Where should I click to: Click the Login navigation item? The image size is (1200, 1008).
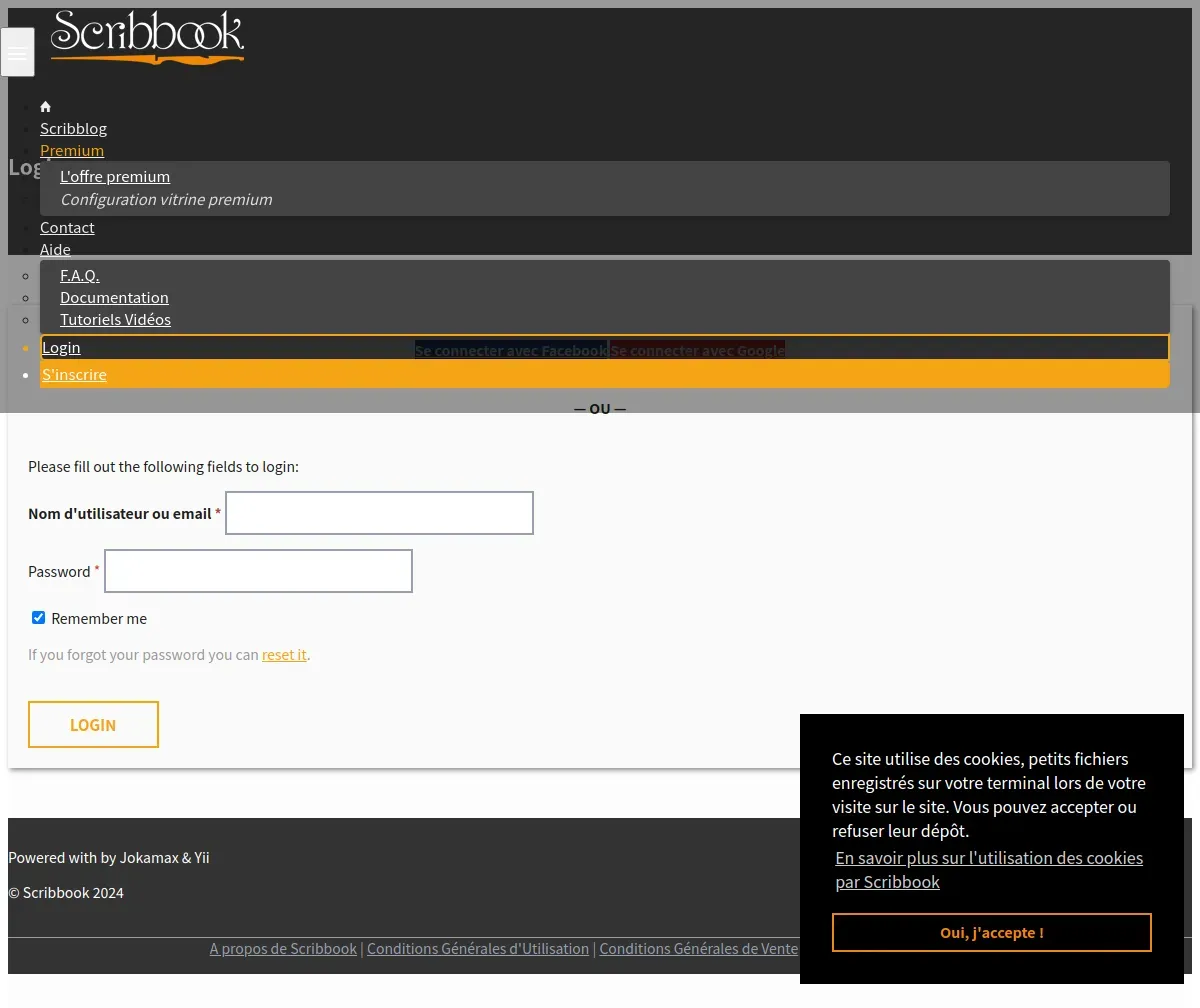(x=605, y=347)
